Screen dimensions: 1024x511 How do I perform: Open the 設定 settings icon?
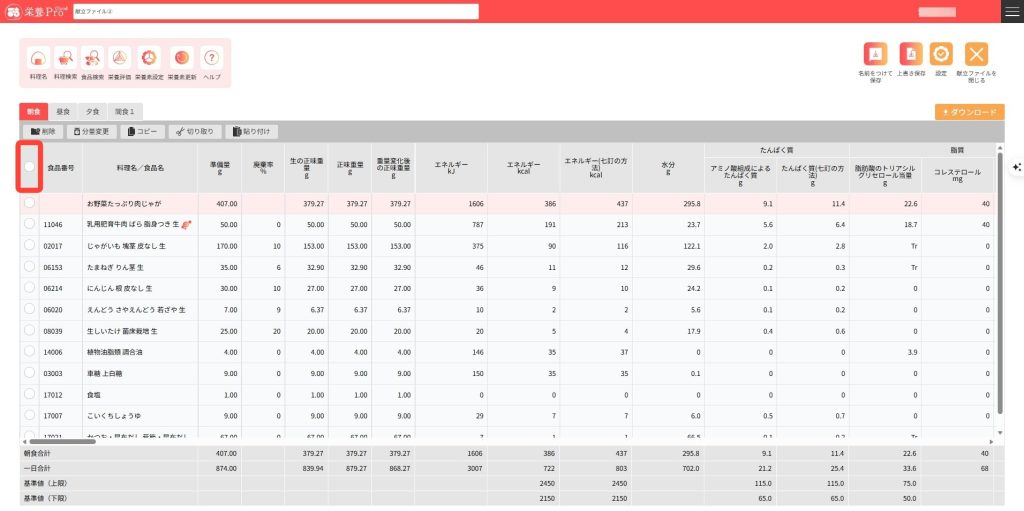point(941,57)
